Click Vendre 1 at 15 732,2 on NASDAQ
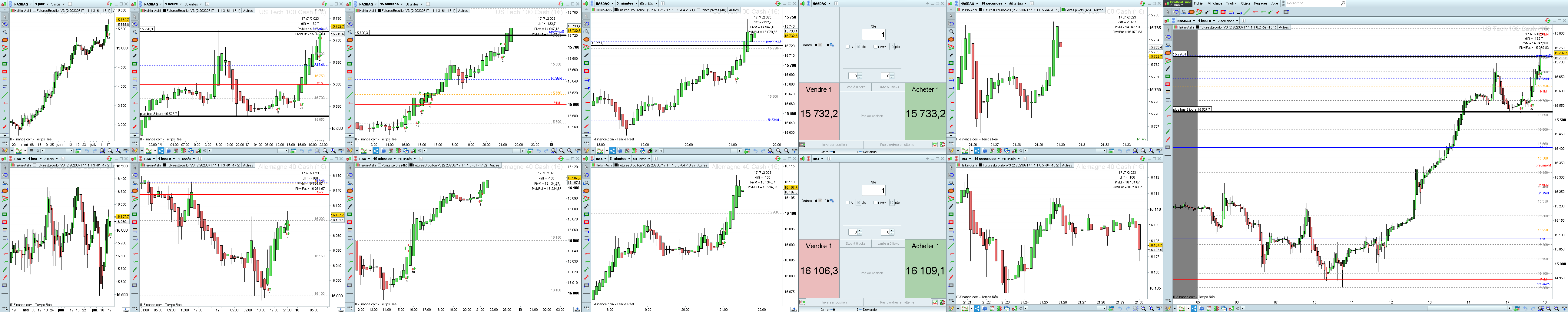The width and height of the screenshot is (1568, 312). pyautogui.click(x=819, y=111)
